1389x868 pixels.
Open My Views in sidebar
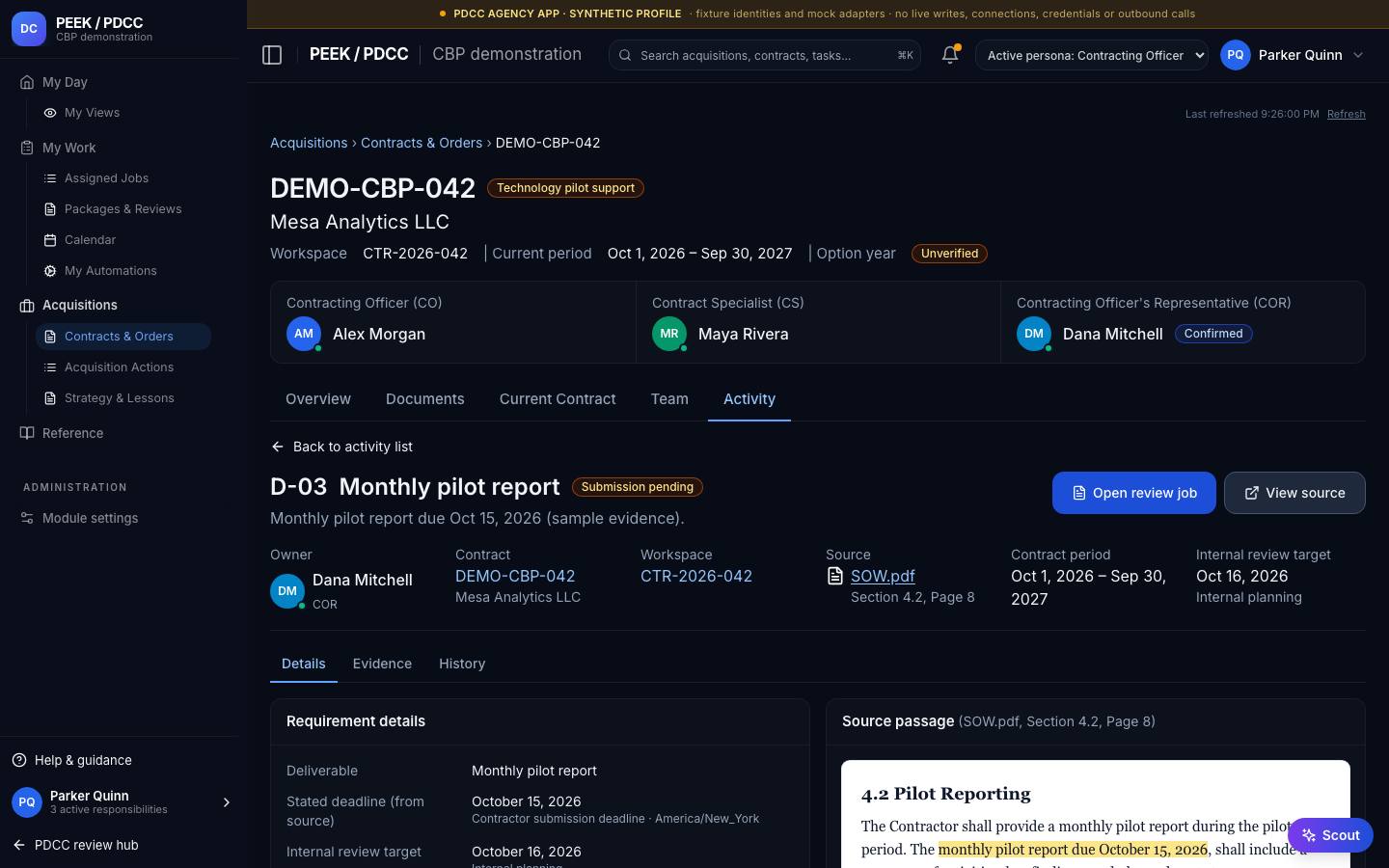pyautogui.click(x=92, y=113)
